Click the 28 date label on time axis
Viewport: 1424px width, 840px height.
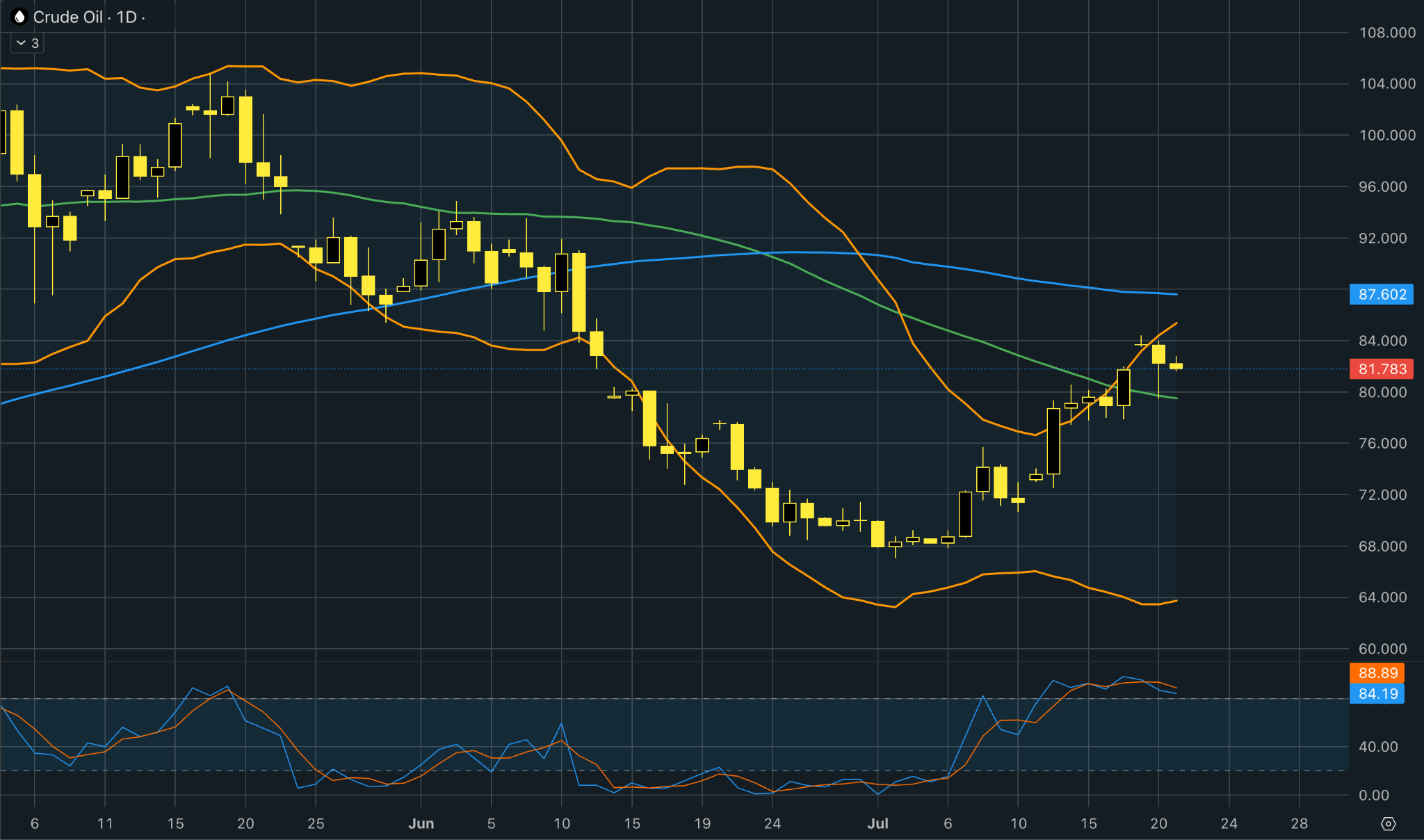[x=1299, y=824]
